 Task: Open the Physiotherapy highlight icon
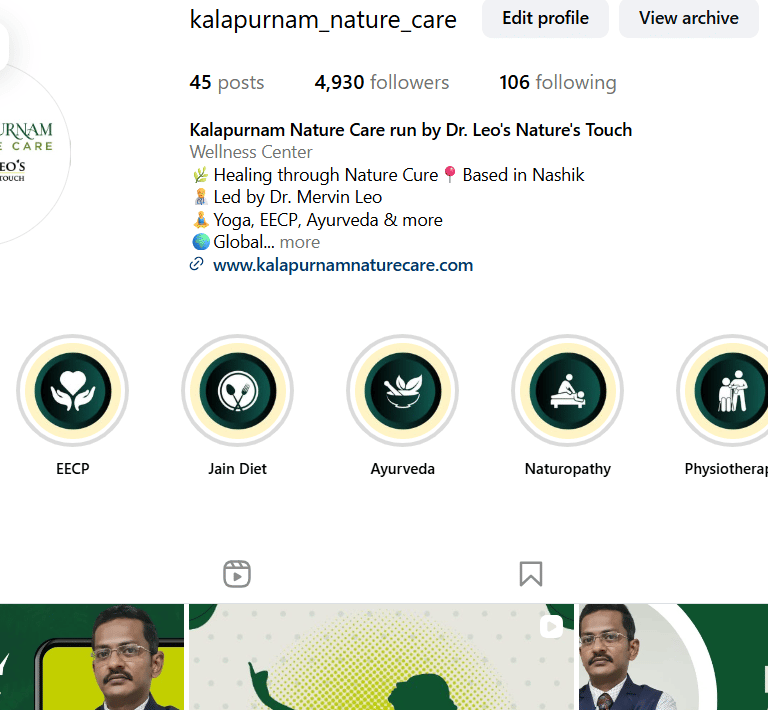coord(726,390)
